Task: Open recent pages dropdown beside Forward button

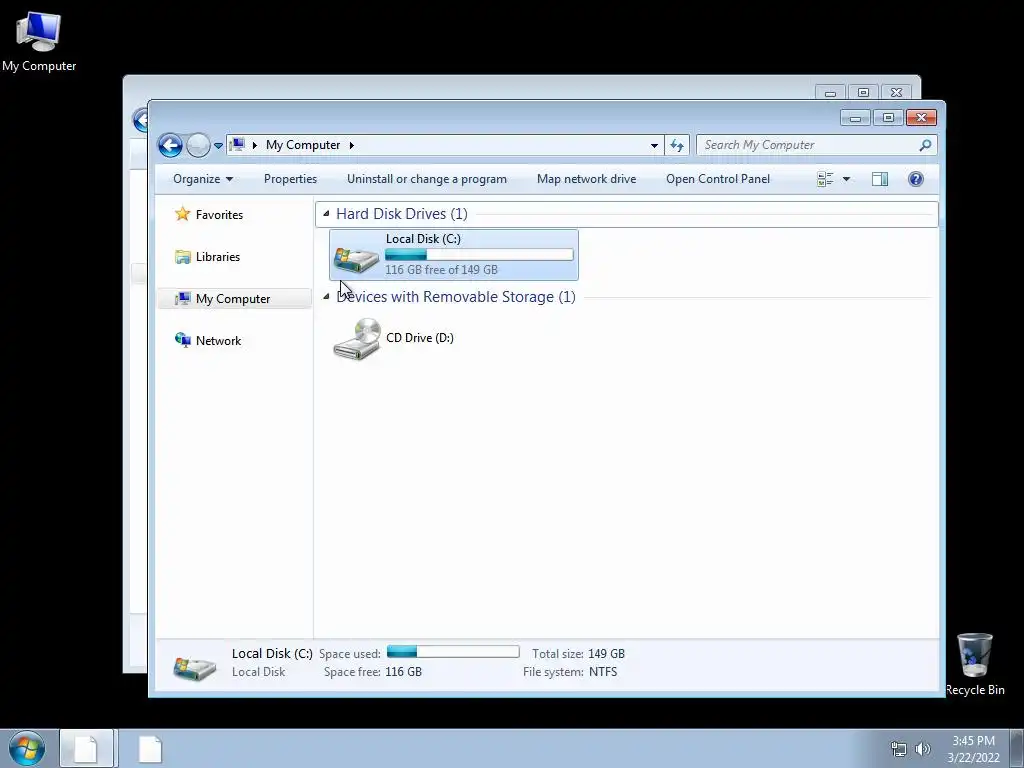Action: pos(218,146)
